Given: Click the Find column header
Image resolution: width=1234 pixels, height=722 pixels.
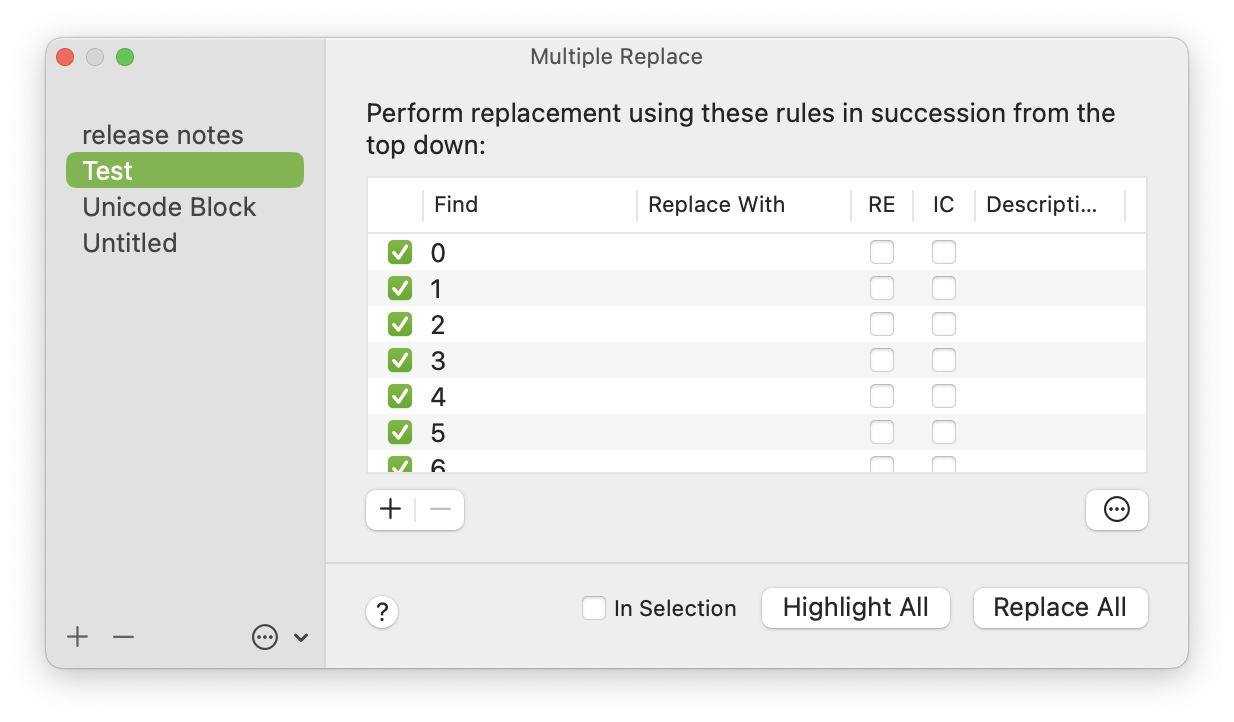Looking at the screenshot, I should coord(456,204).
